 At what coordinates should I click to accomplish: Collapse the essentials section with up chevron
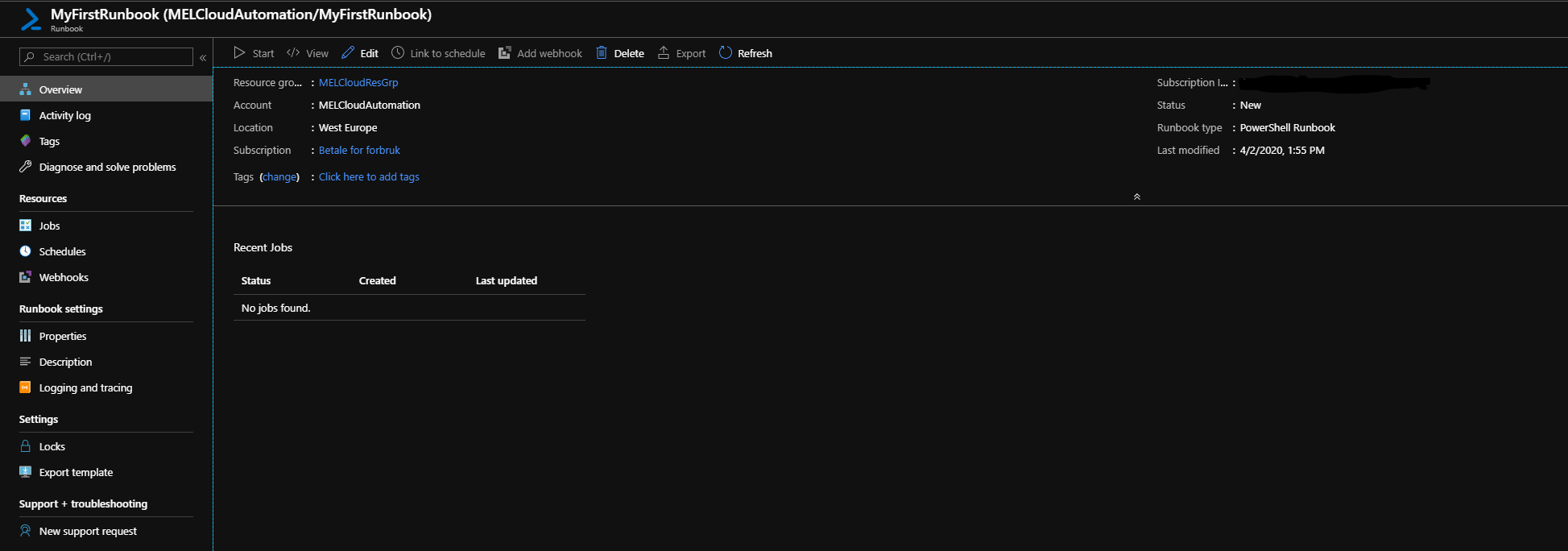tap(1137, 197)
